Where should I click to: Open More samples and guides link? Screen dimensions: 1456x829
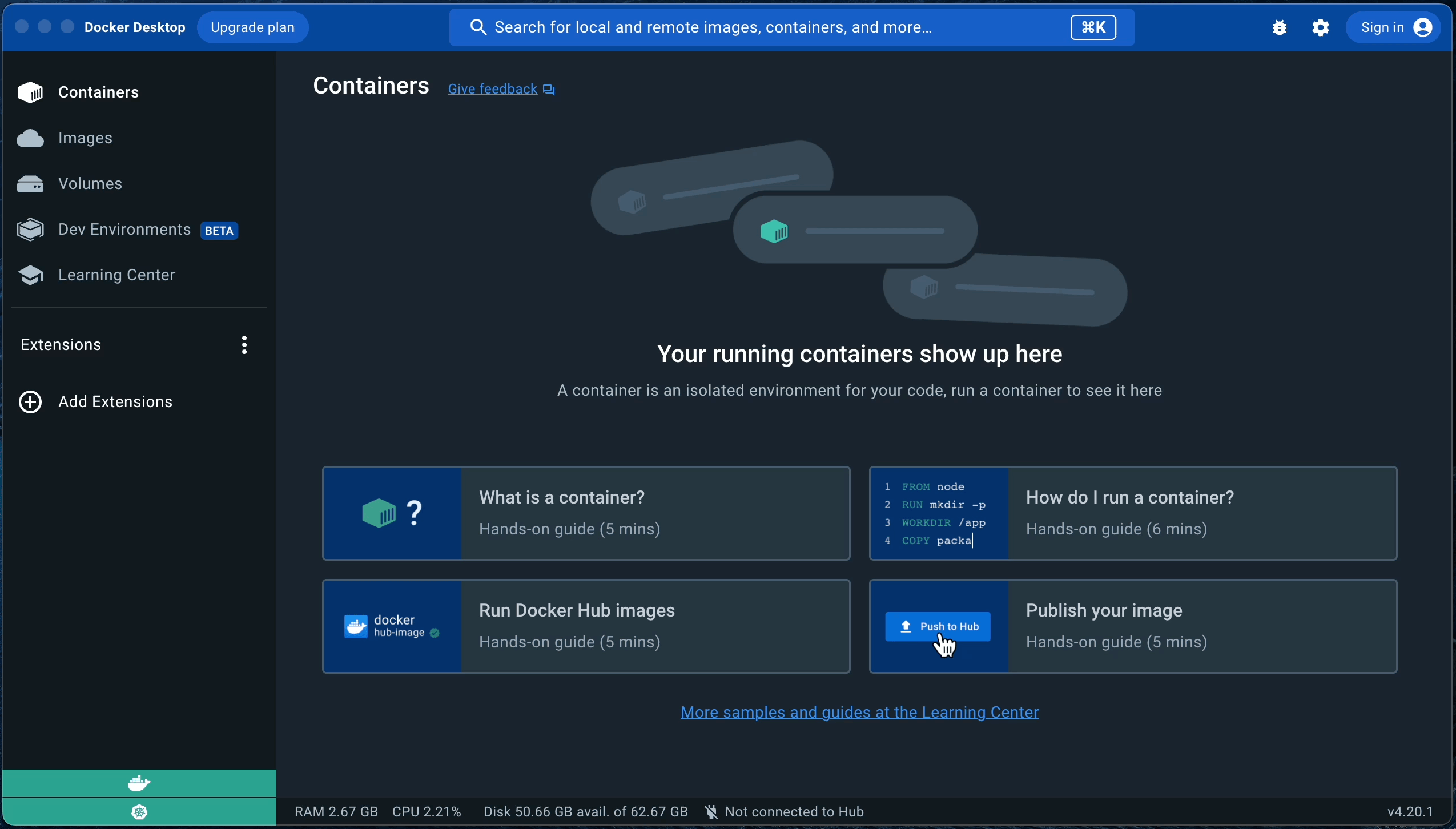pyautogui.click(x=859, y=711)
